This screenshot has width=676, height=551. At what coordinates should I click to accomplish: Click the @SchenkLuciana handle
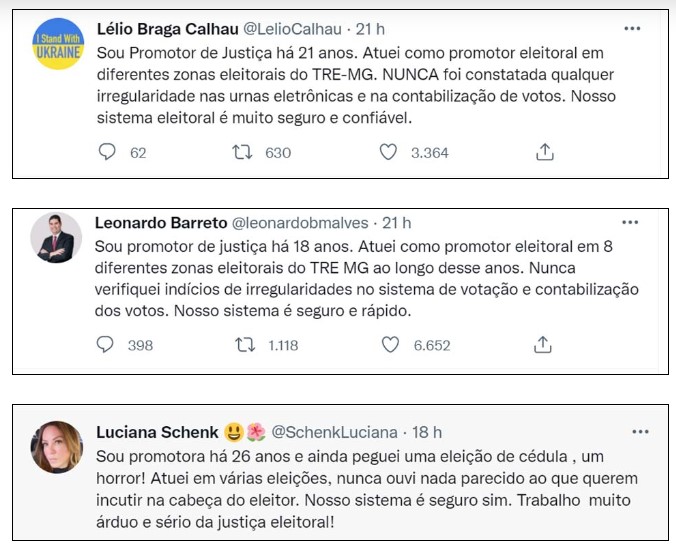329,432
